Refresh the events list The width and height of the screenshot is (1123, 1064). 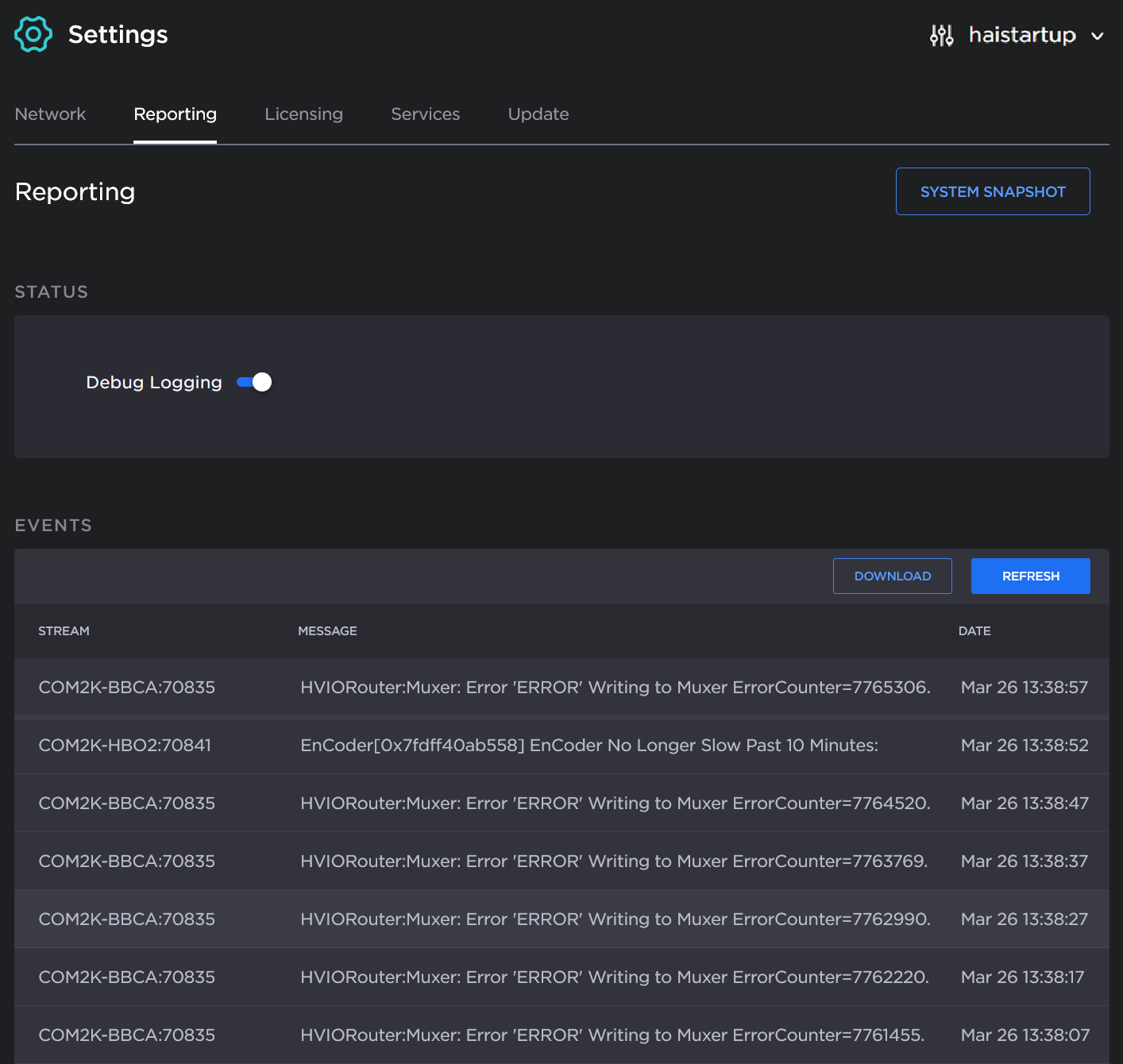(1030, 576)
